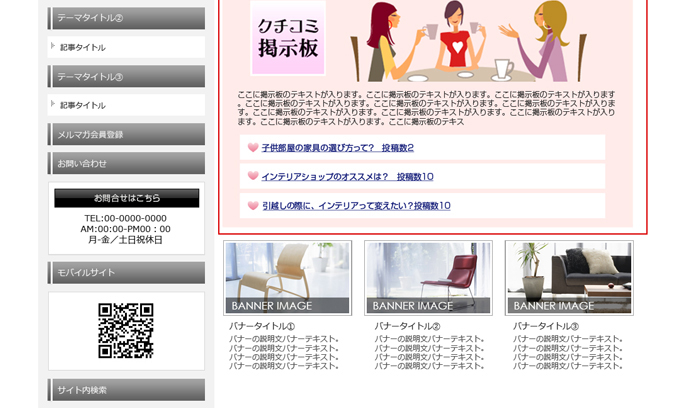The image size is (680, 408).
Task: Click the red chair banner image
Action: click(x=428, y=278)
